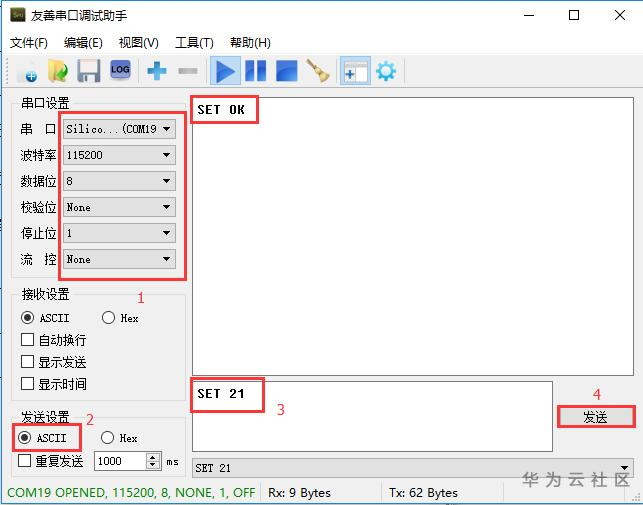
Task: Open settings via the gear icon
Action: click(x=386, y=71)
